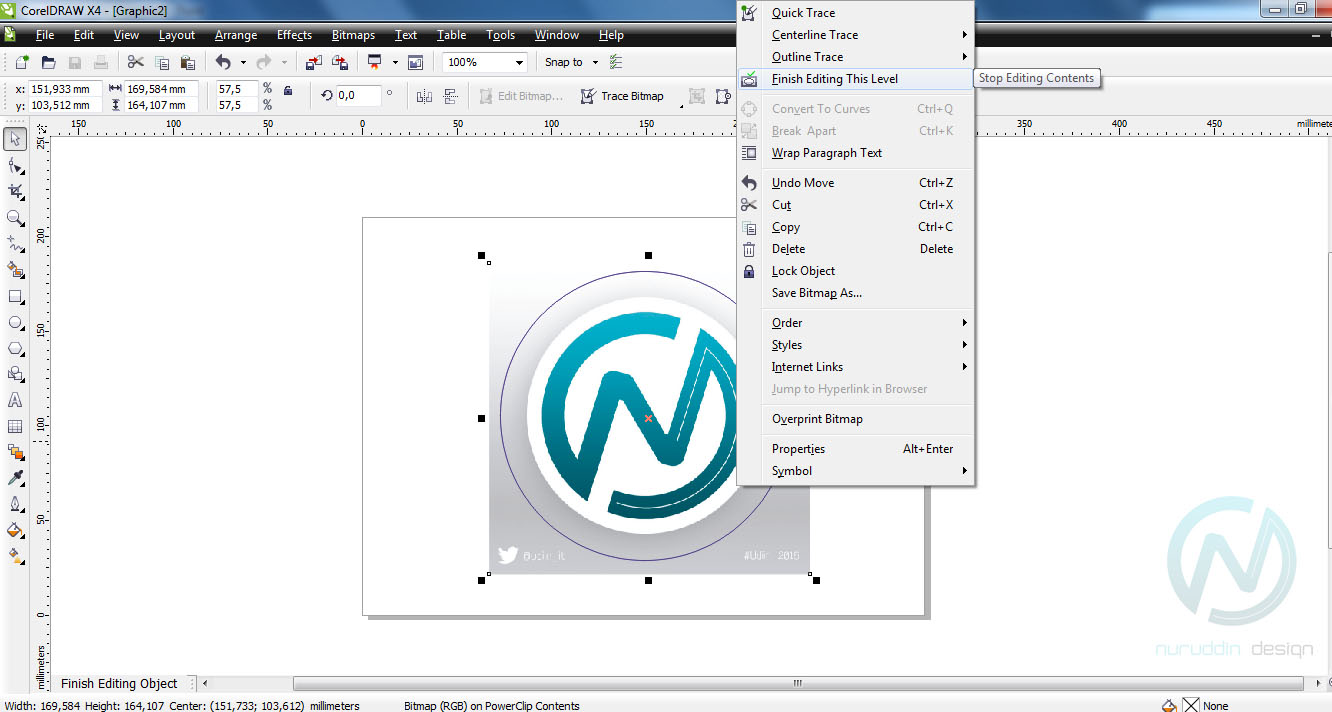Select the Crop tool
Image resolution: width=1332 pixels, height=712 pixels.
15,191
